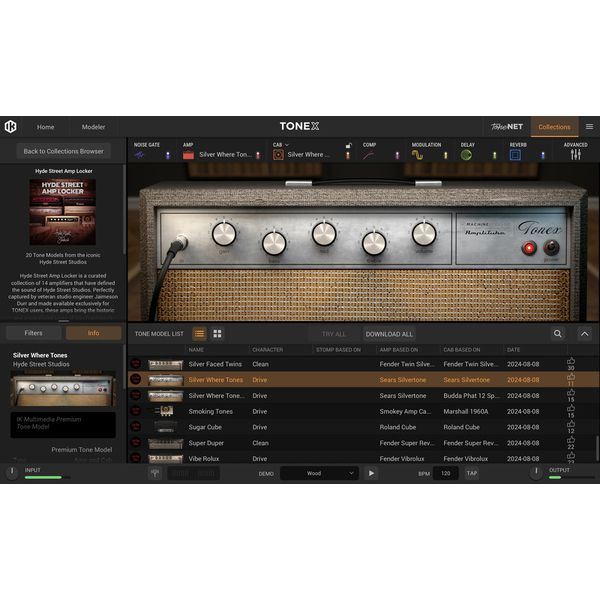The image size is (600, 600).
Task: Switch tone model list to grid view
Action: click(x=217, y=334)
